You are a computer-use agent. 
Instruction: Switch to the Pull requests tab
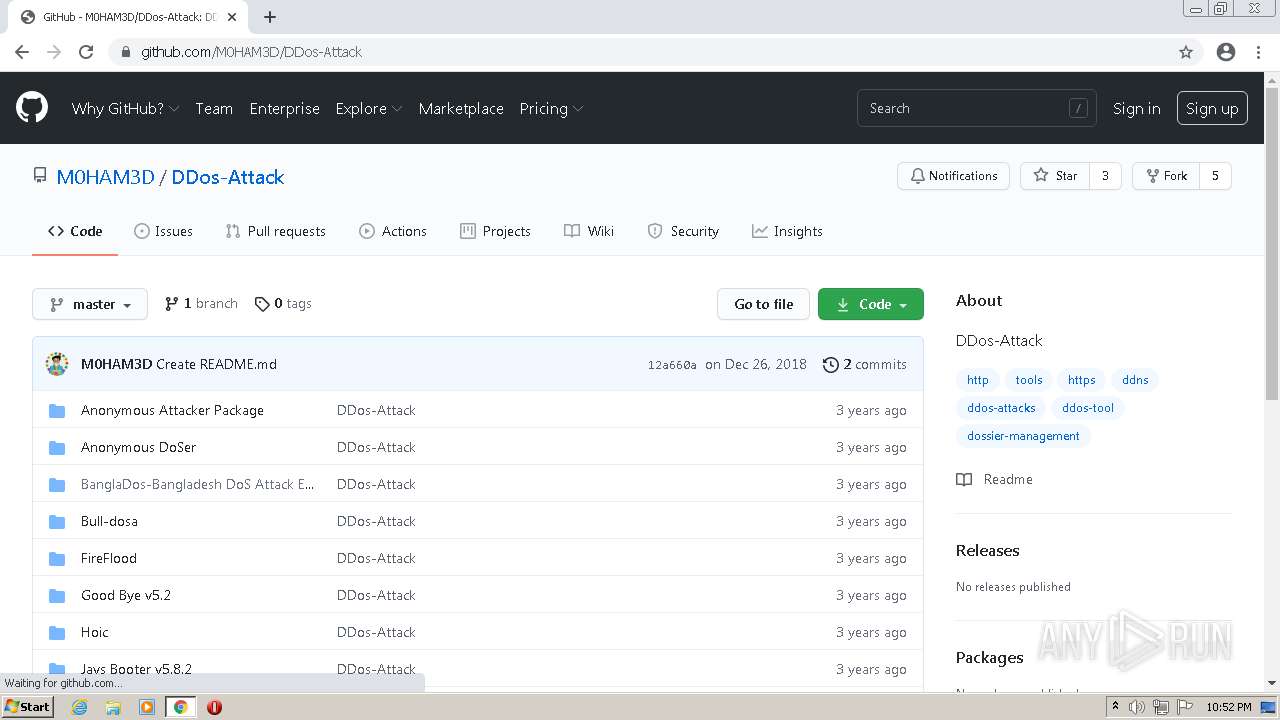tap(276, 231)
